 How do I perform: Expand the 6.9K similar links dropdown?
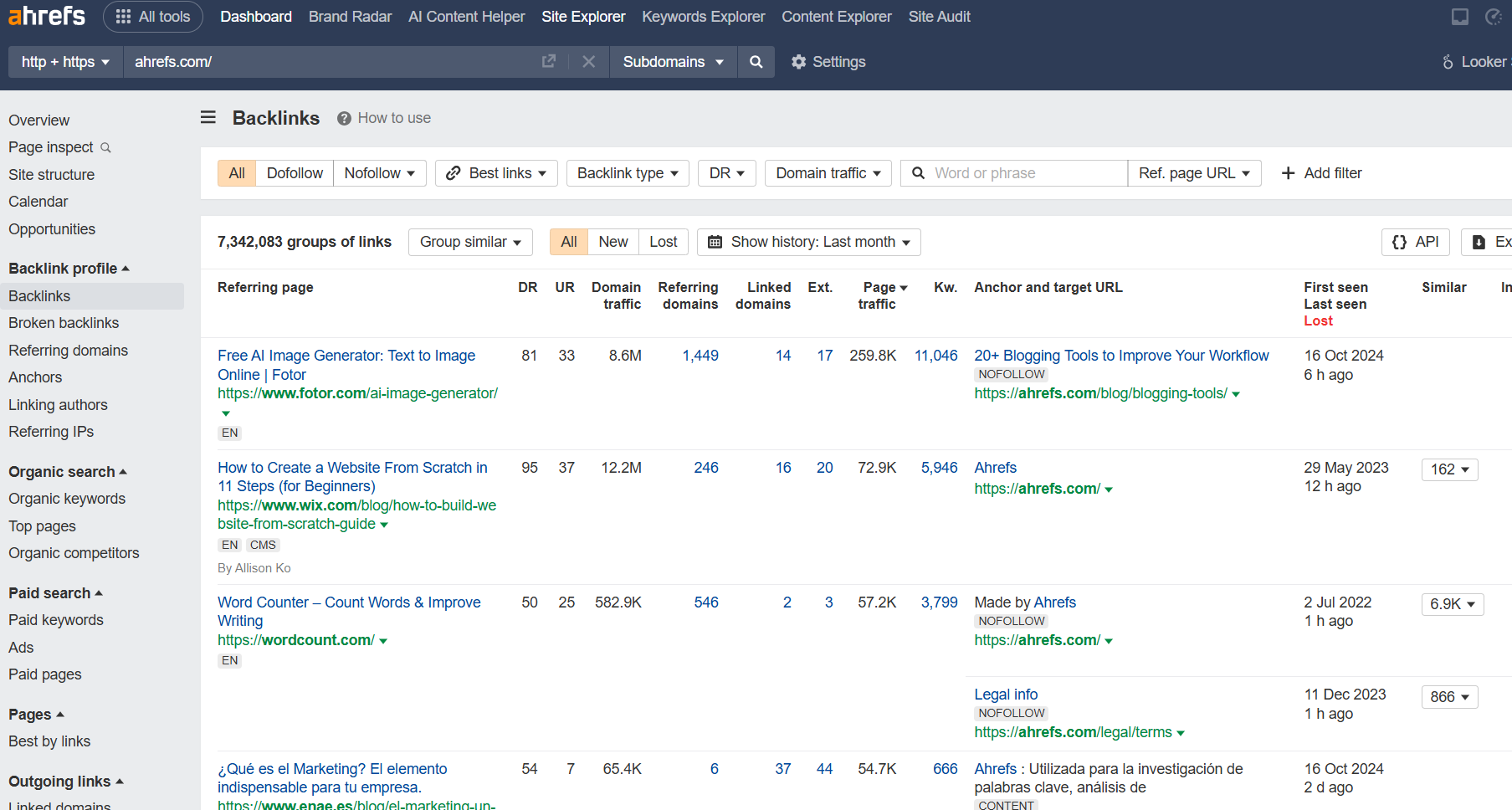(x=1453, y=604)
